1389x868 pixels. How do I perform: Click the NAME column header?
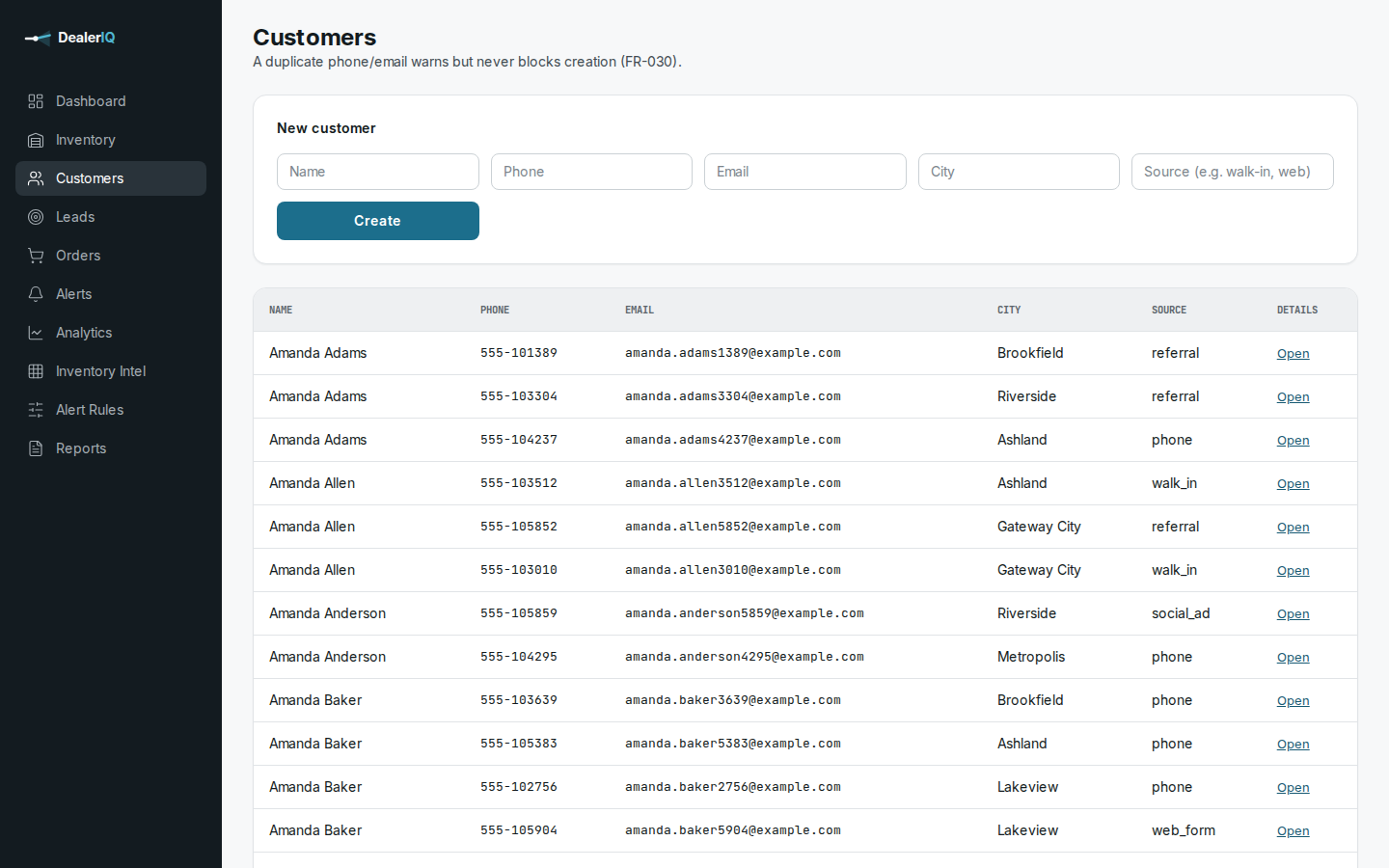(x=281, y=311)
